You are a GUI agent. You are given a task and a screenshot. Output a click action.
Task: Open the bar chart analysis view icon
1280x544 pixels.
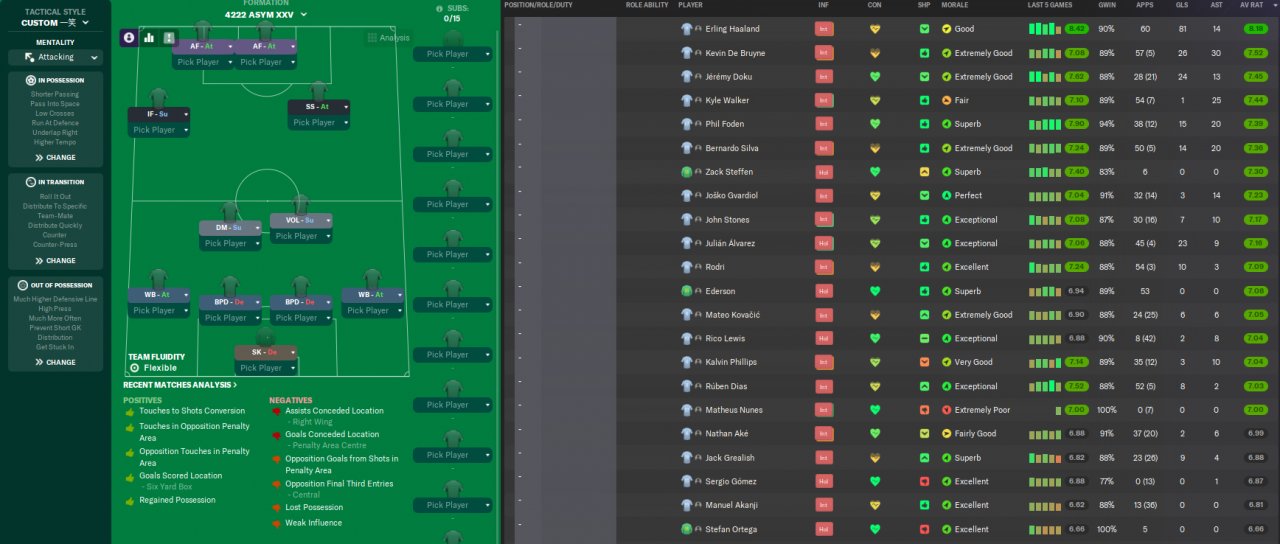[149, 37]
